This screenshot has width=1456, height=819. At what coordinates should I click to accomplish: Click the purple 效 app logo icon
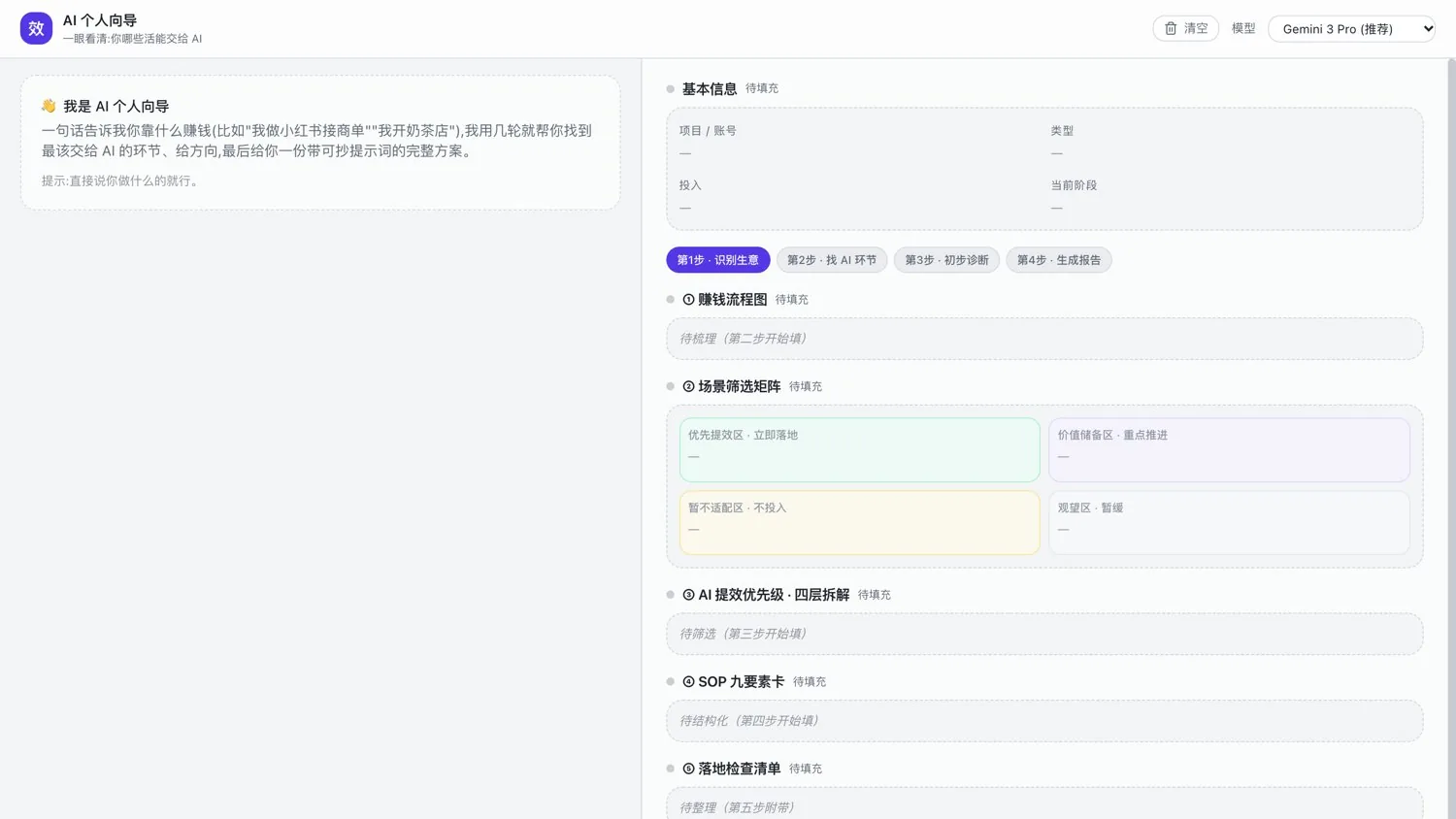(36, 28)
